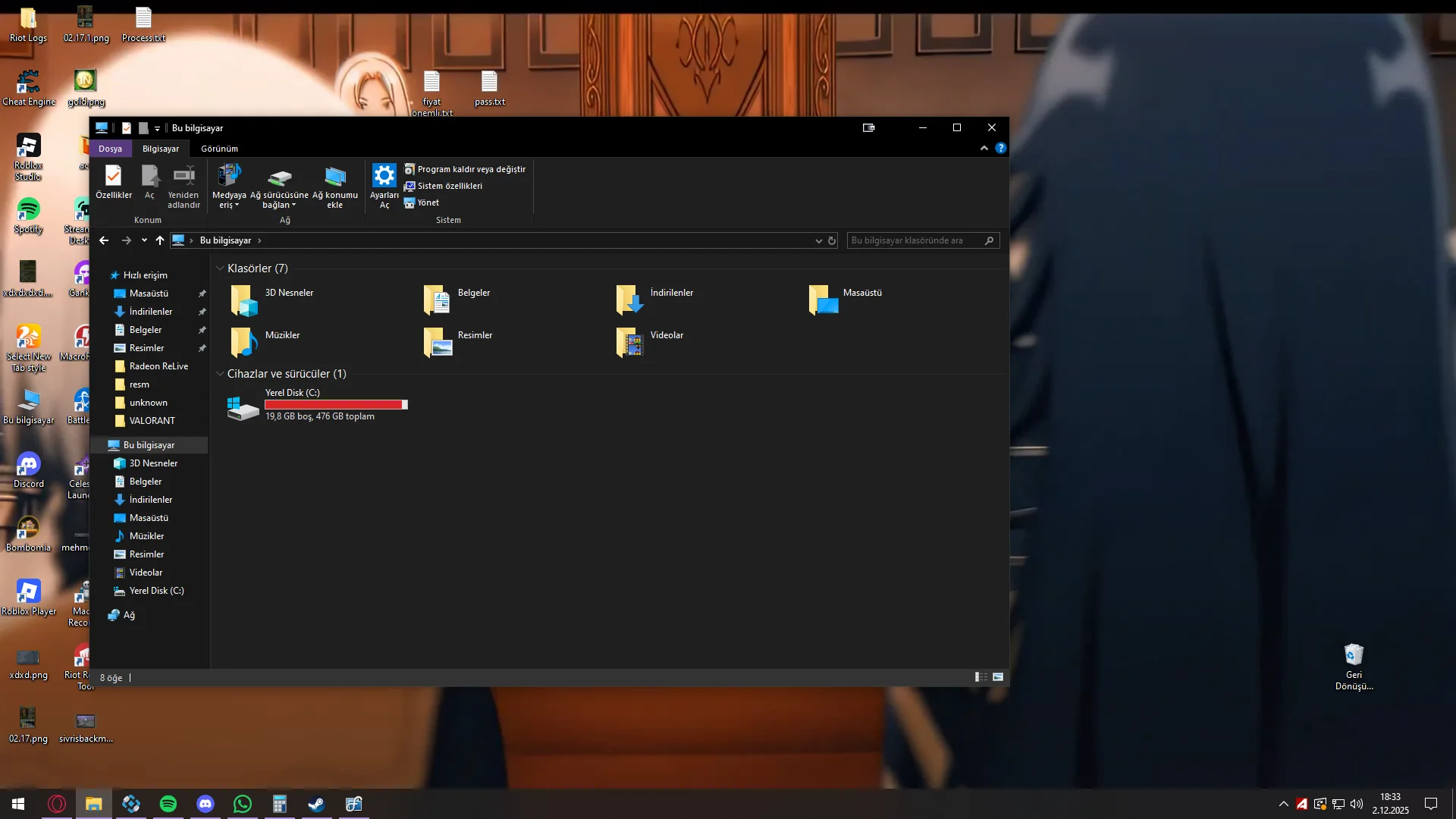Image resolution: width=1456 pixels, height=819 pixels.
Task: Open the help question mark icon
Action: pyautogui.click(x=1001, y=149)
